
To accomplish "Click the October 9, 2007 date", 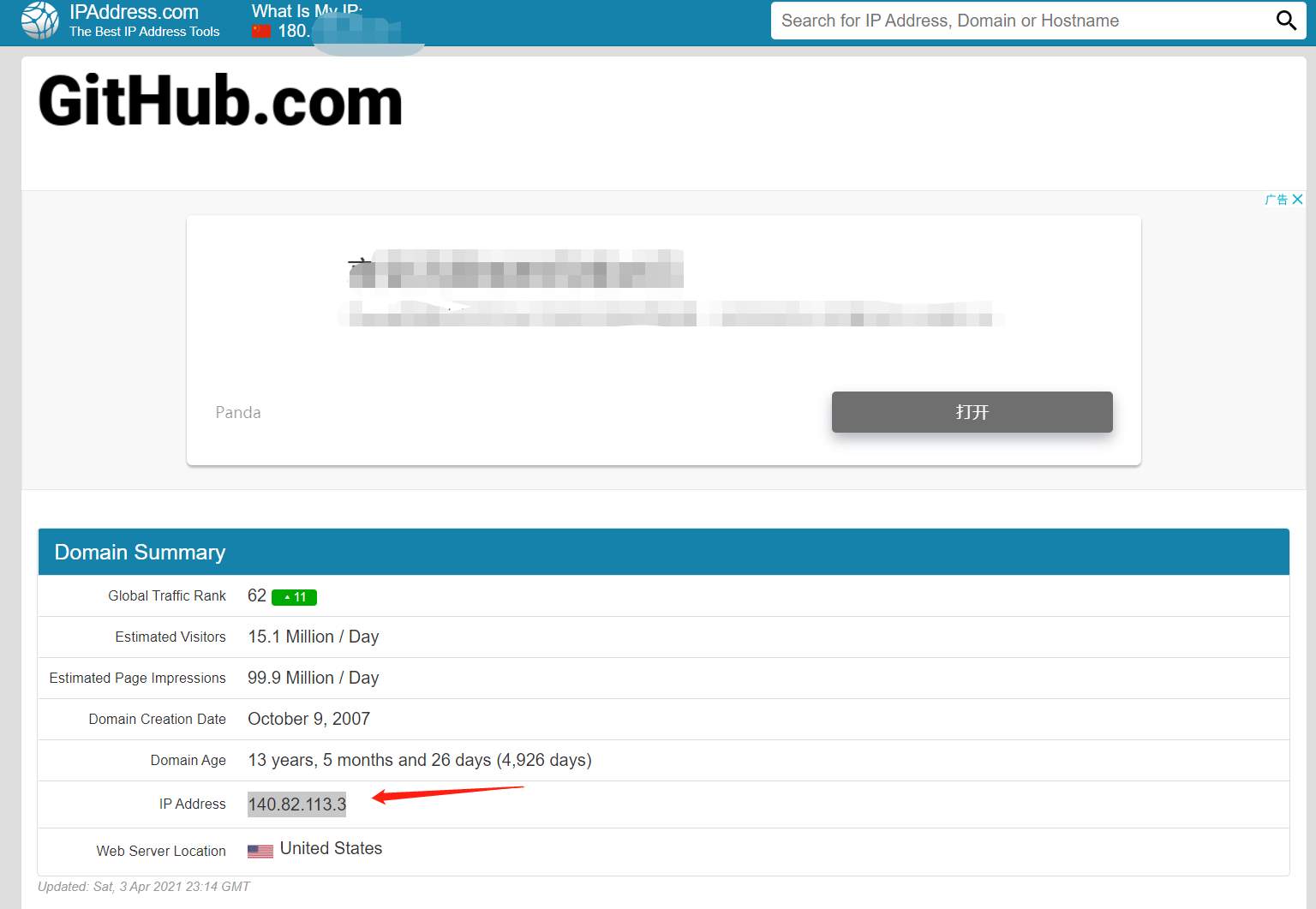I will [309, 719].
